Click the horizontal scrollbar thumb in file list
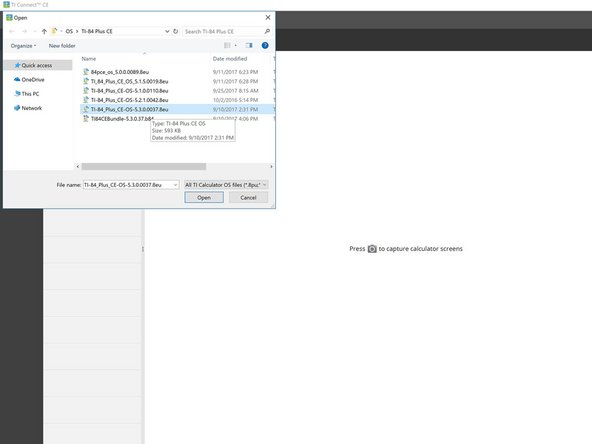The height and width of the screenshot is (444, 592). (144, 166)
